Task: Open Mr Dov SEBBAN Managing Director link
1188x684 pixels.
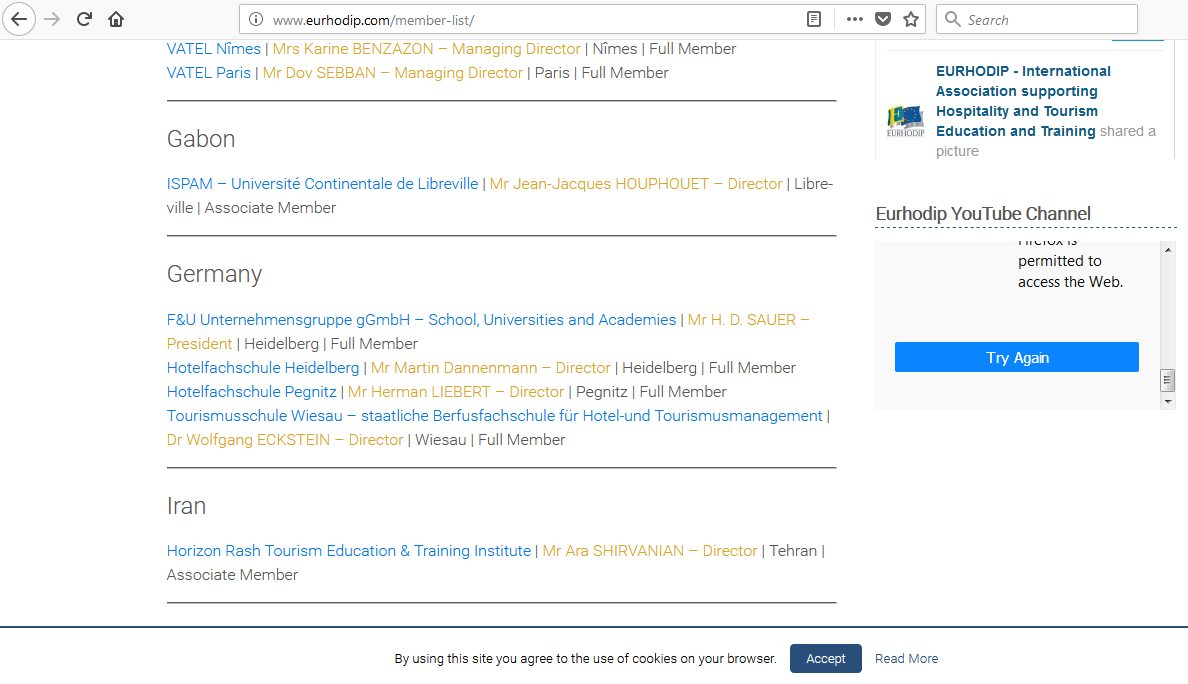Action: (392, 73)
